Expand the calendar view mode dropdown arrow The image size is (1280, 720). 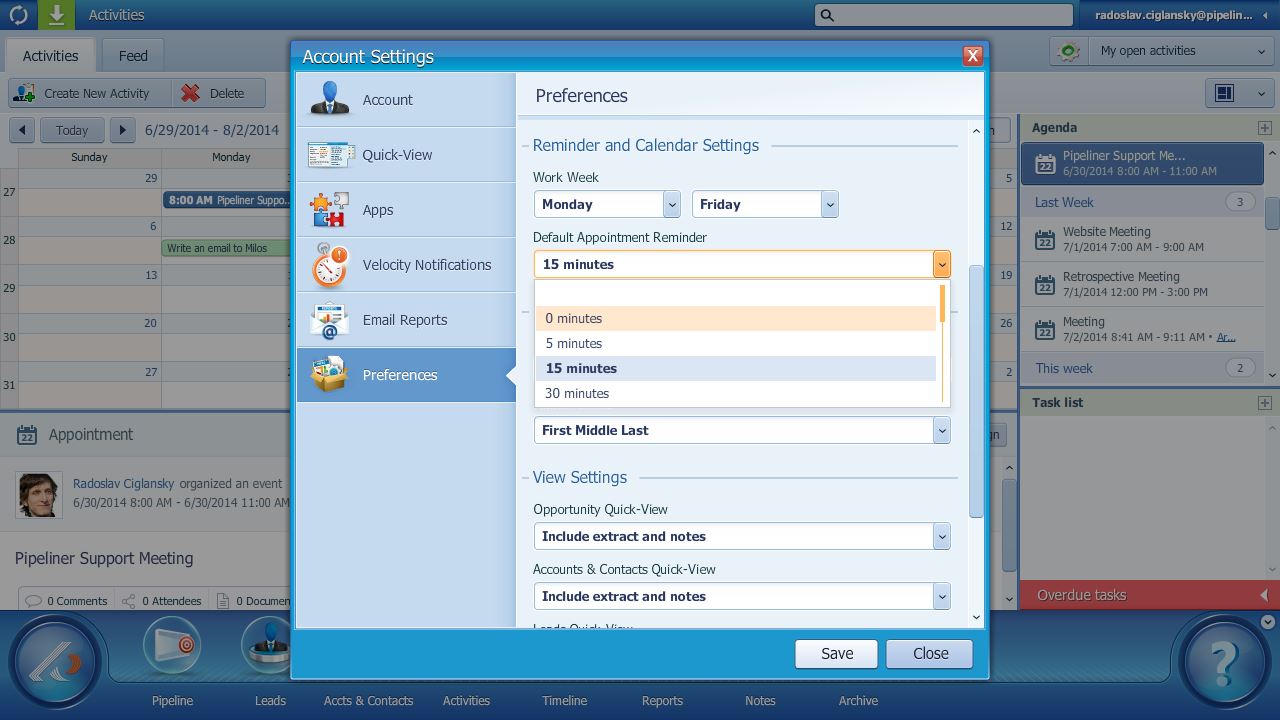[1261, 94]
